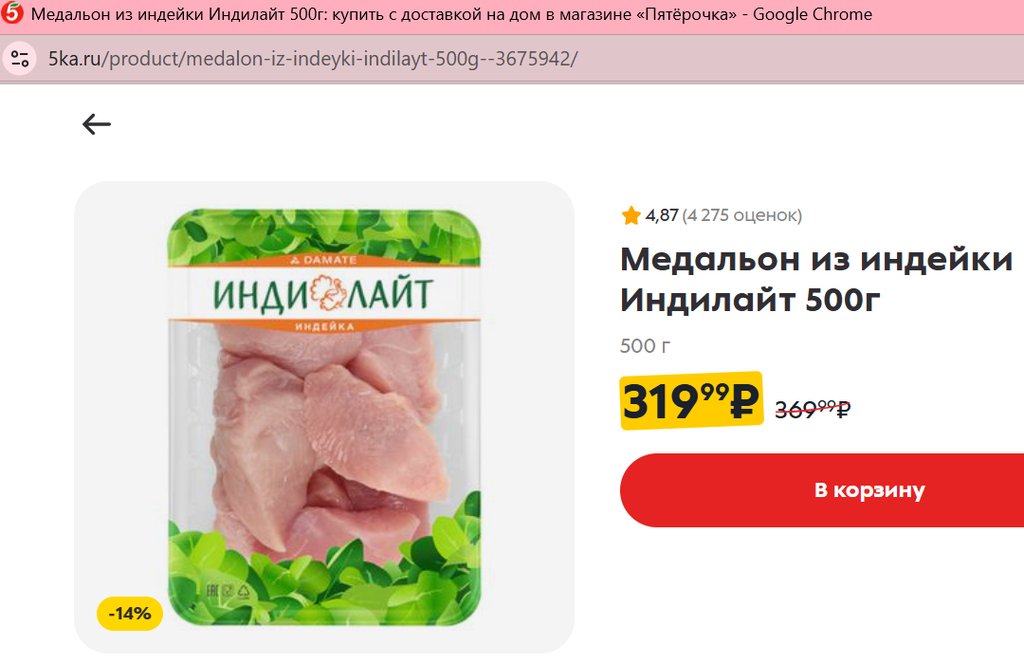1024x663 pixels.
Task: Open the turkey medallion product photo
Action: [324, 417]
